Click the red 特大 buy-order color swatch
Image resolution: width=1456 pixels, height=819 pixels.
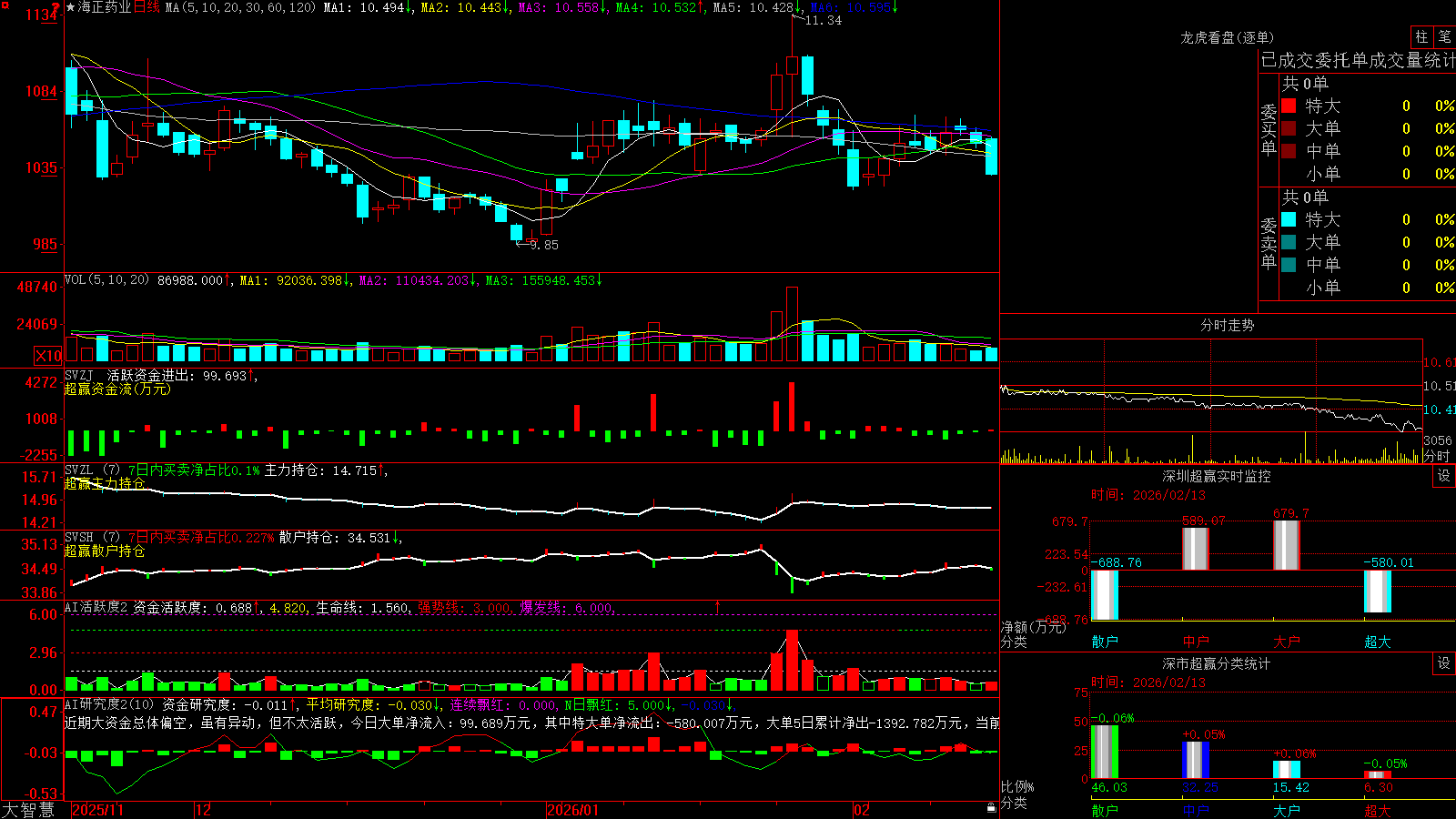click(x=1289, y=106)
